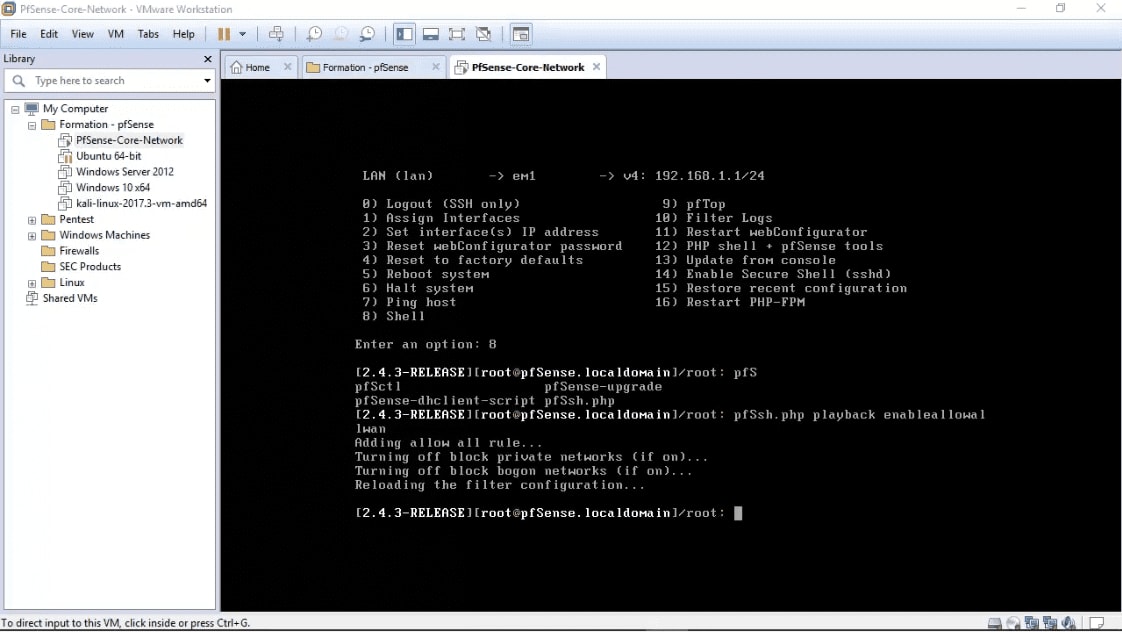
Task: Collapse the Formation - pfSense folder
Action: pyautogui.click(x=32, y=125)
